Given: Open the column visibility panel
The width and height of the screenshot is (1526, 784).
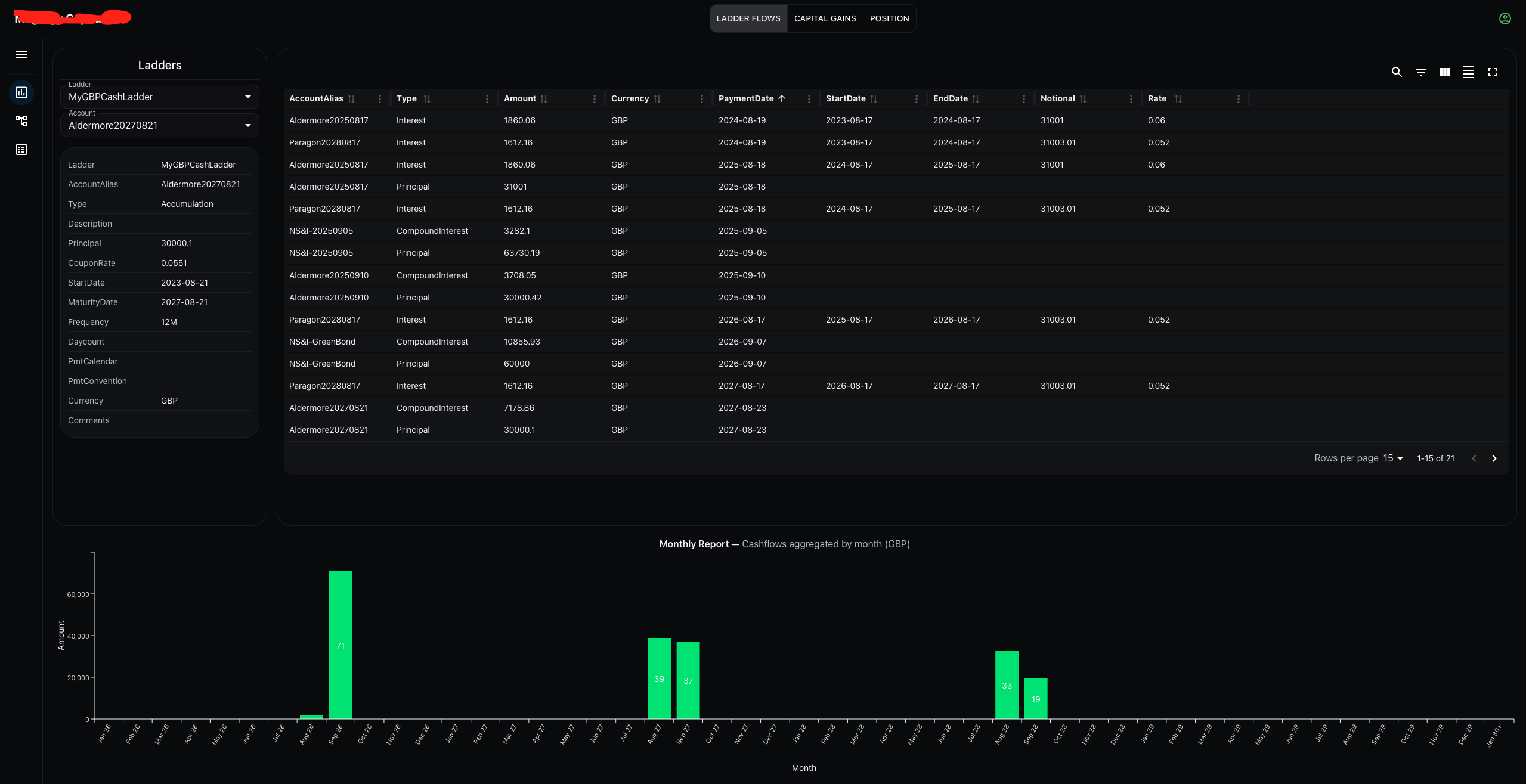Looking at the screenshot, I should point(1444,72).
